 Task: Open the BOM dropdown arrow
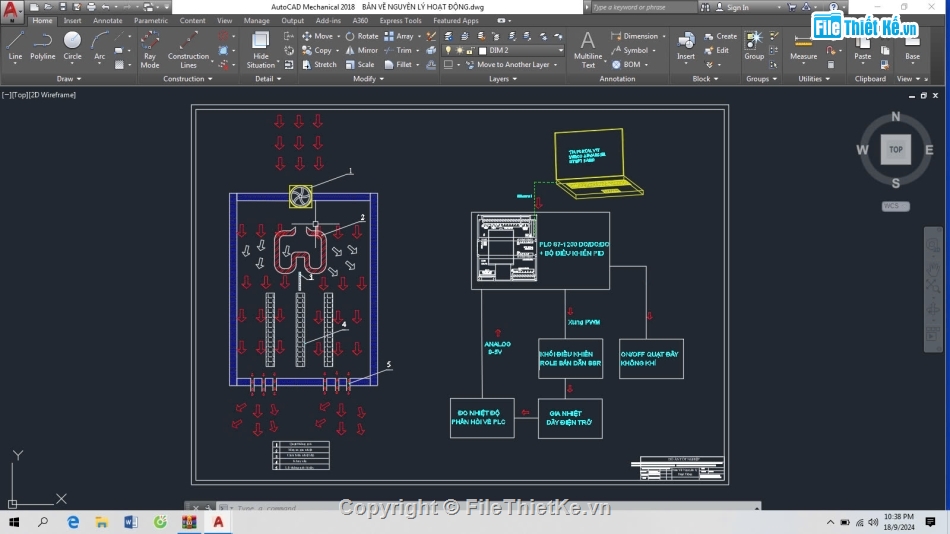click(646, 64)
